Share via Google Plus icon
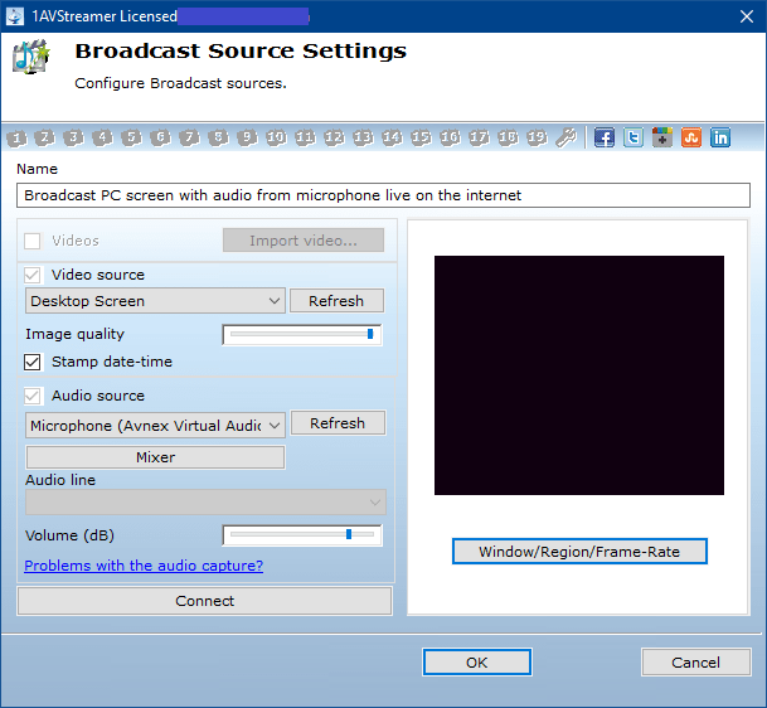 coord(662,137)
